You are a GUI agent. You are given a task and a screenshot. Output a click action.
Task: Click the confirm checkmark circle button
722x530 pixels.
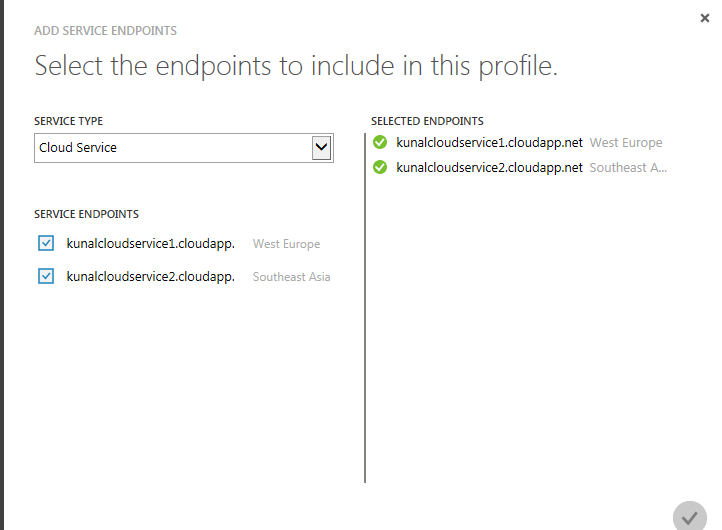click(689, 518)
